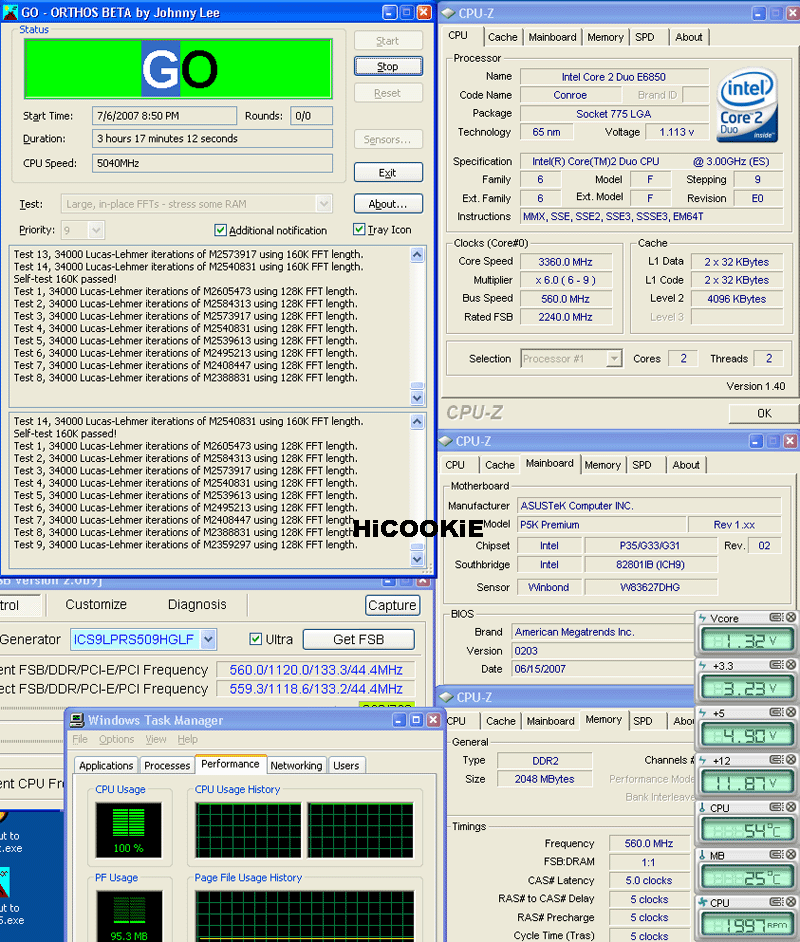Click the green GO status bar

pyautogui.click(x=178, y=69)
